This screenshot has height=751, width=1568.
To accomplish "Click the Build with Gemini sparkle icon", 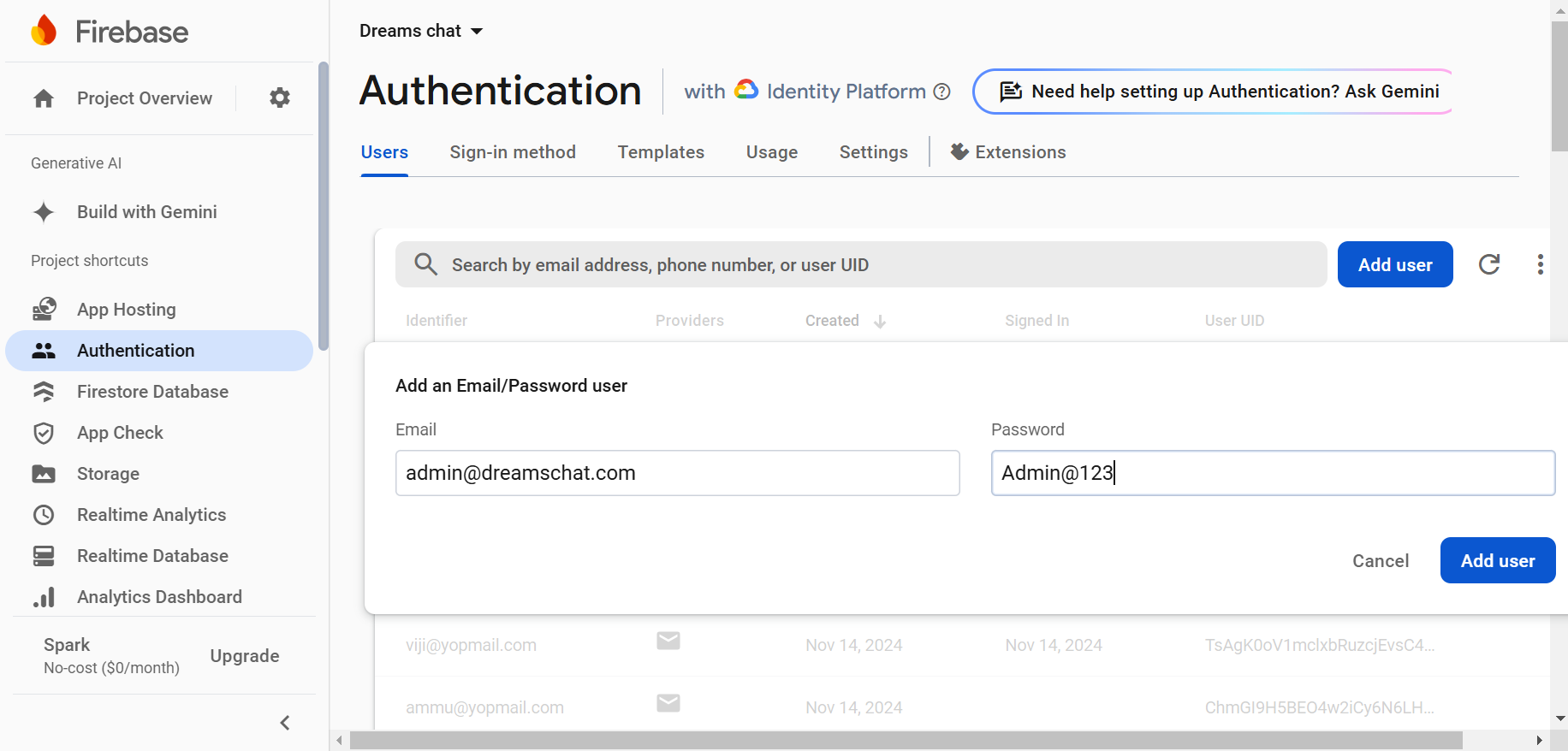I will click(44, 212).
